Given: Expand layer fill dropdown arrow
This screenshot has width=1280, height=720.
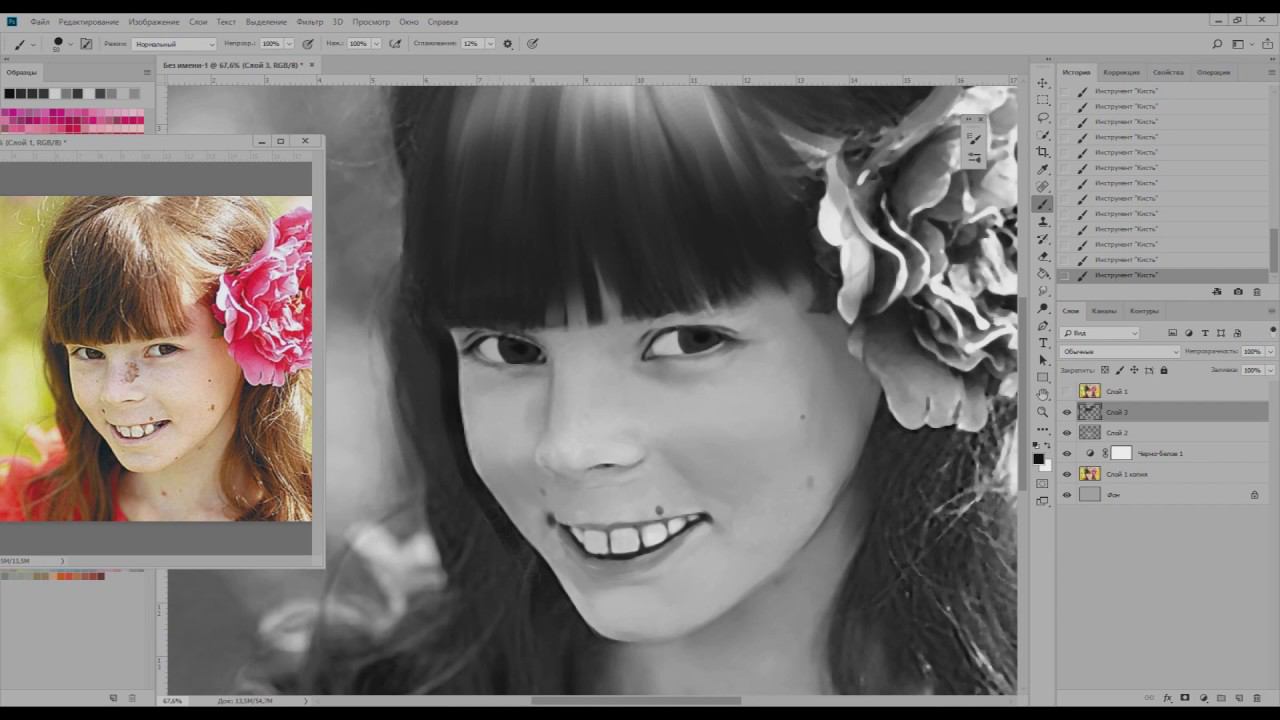Looking at the screenshot, I should [x=1271, y=370].
